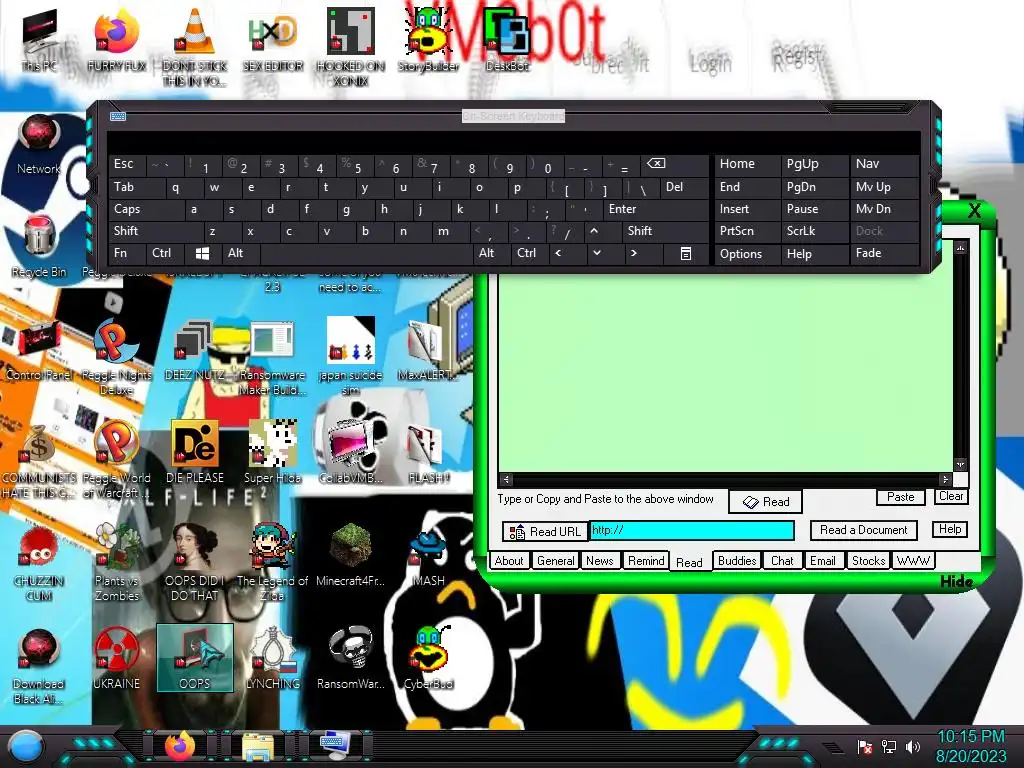Toggle the ScrLk key

coord(814,231)
